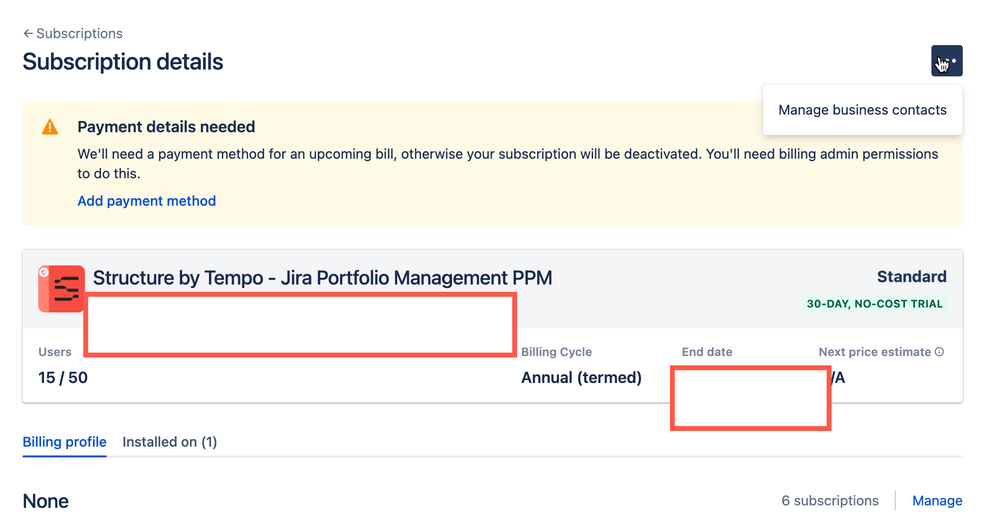999x525 pixels.
Task: Click the Next price estimate info icon
Action: click(x=939, y=352)
